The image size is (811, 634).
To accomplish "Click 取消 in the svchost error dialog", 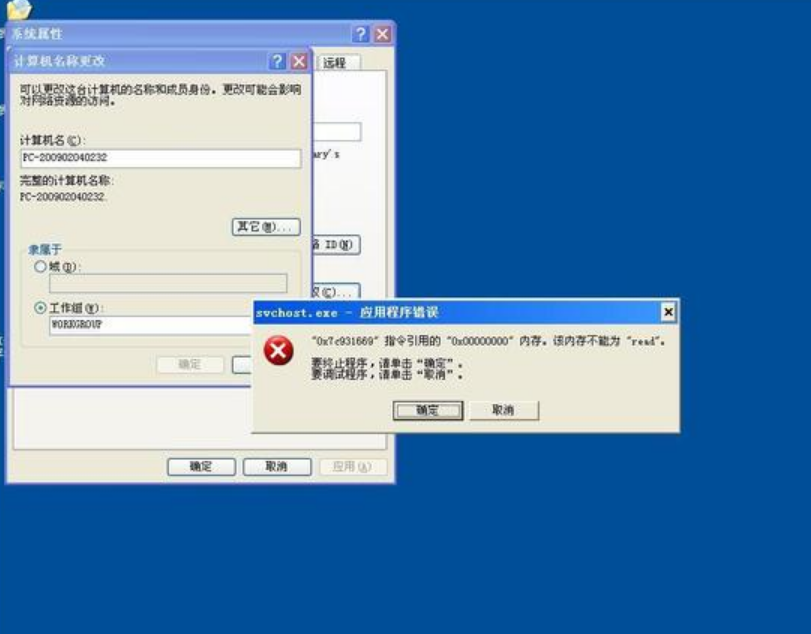I will pos(504,411).
